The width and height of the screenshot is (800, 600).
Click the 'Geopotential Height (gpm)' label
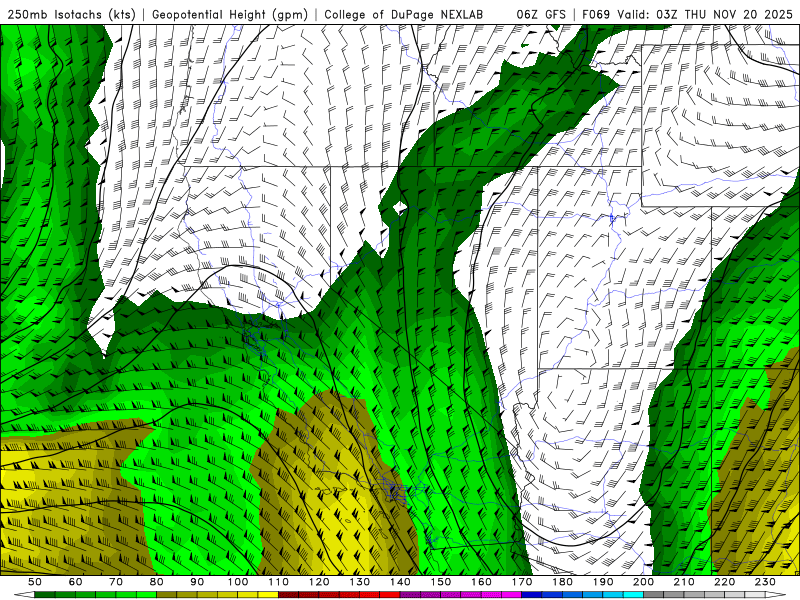(x=230, y=15)
